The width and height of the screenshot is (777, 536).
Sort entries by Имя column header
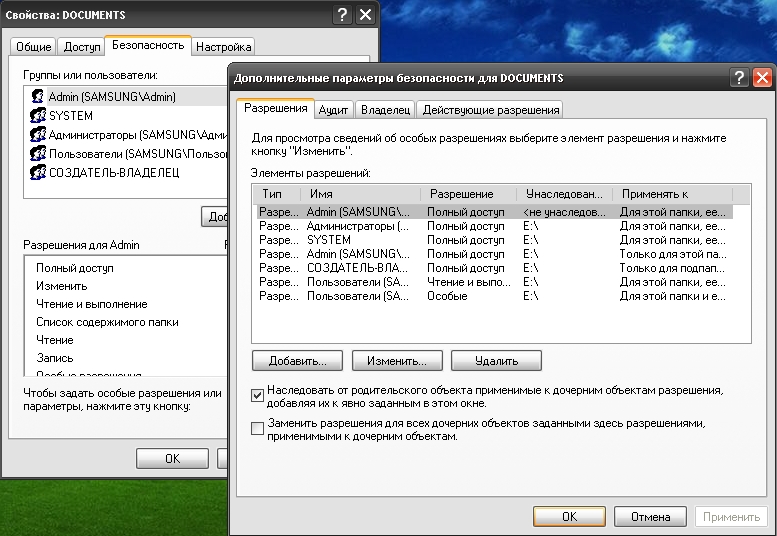[x=363, y=194]
